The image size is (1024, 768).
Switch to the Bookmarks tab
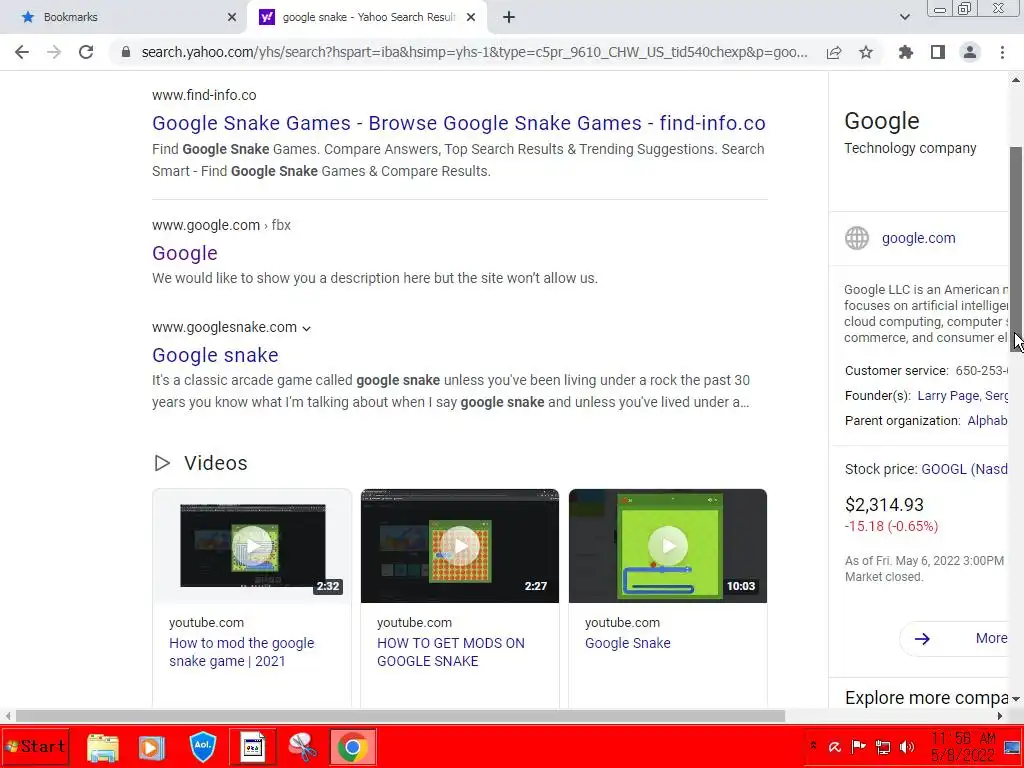[124, 18]
